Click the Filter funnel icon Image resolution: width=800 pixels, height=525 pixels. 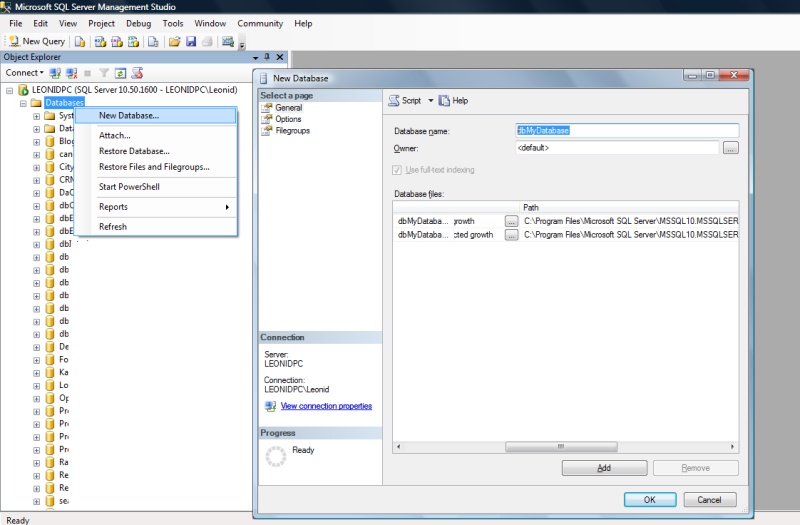point(104,73)
